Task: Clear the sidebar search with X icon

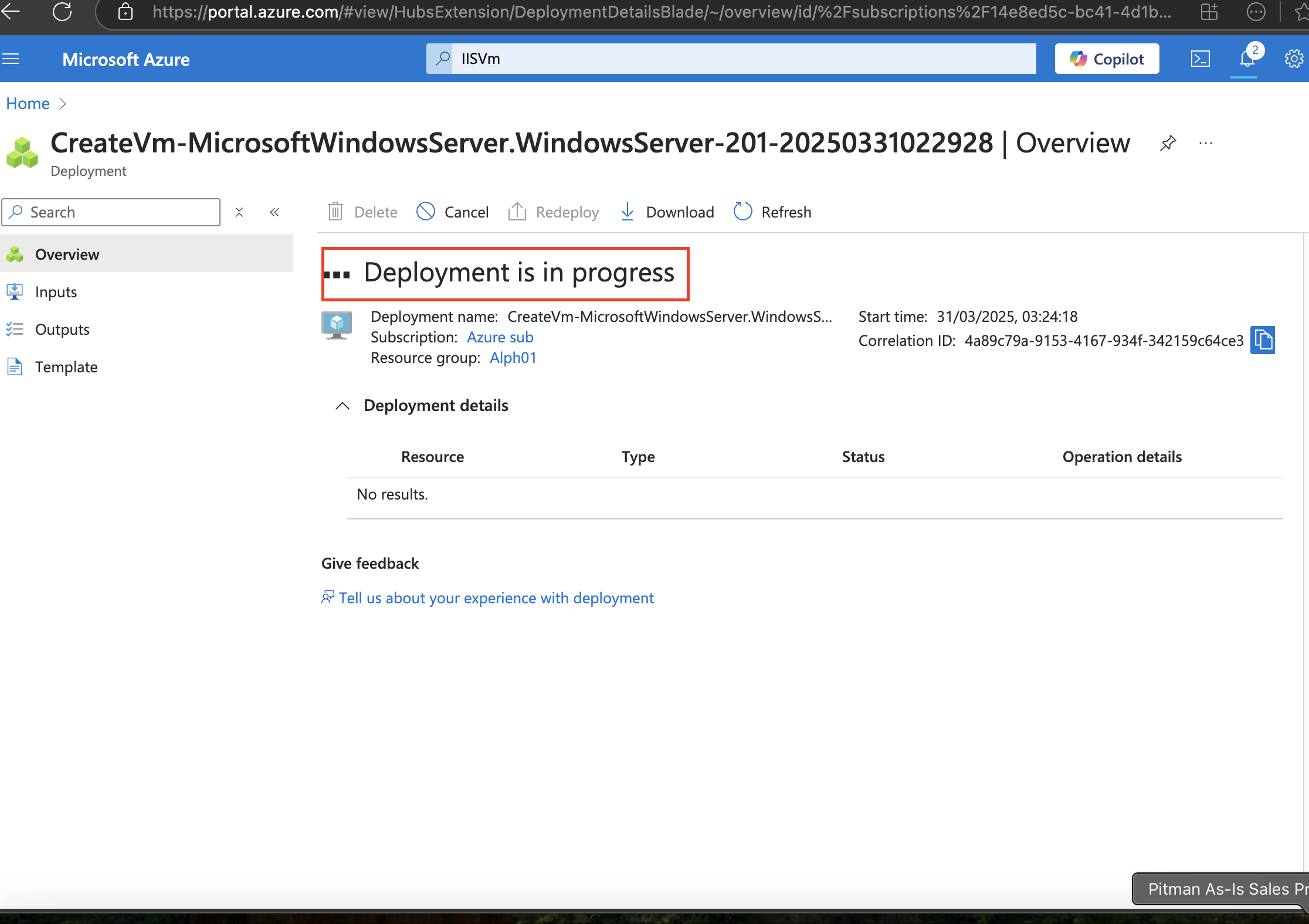Action: [239, 212]
